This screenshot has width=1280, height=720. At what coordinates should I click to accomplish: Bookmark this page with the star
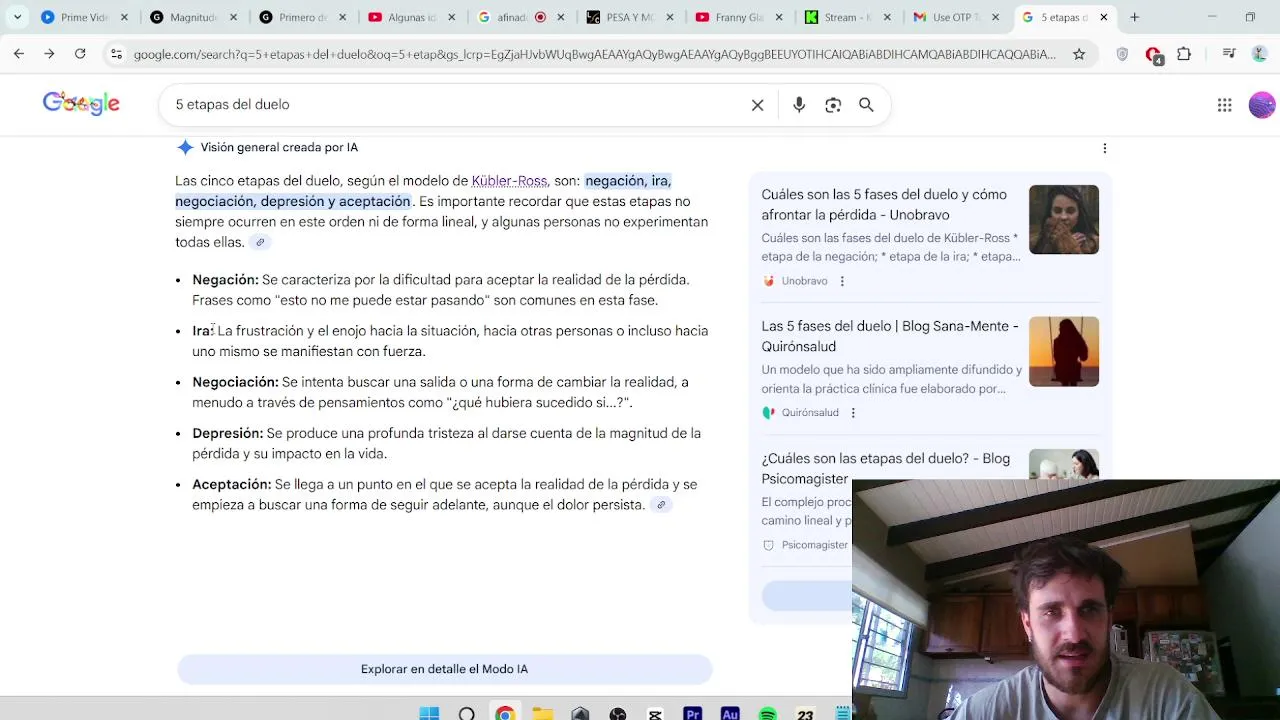click(x=1079, y=54)
